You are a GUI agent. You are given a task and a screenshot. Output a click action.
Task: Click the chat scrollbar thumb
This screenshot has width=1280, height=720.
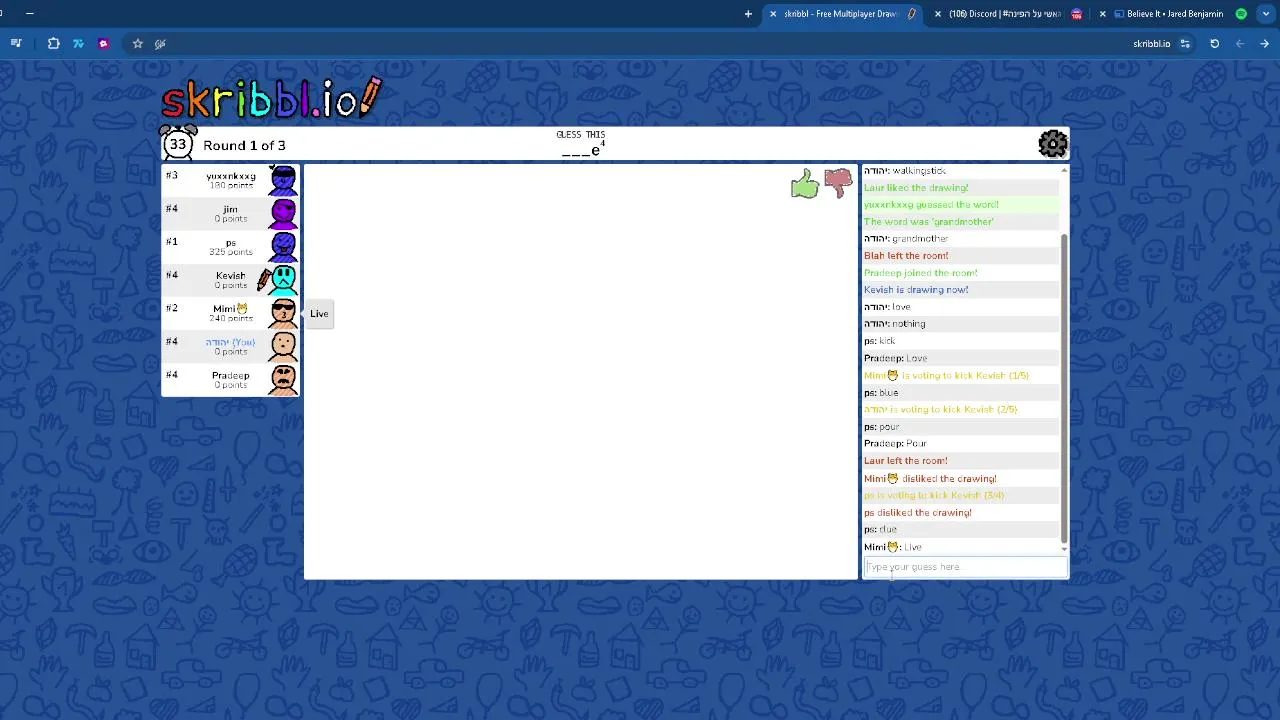point(1064,387)
